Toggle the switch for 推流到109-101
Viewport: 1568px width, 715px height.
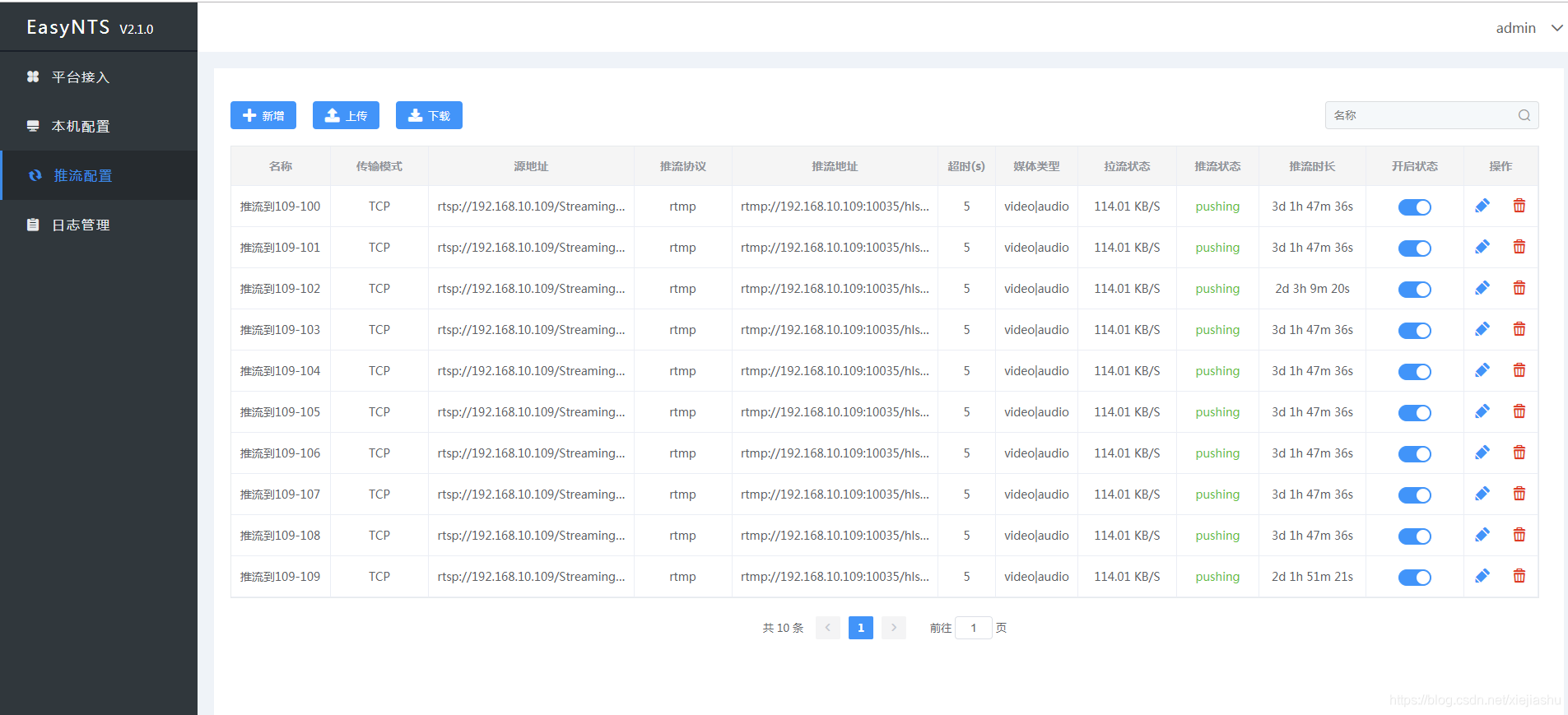(x=1415, y=248)
